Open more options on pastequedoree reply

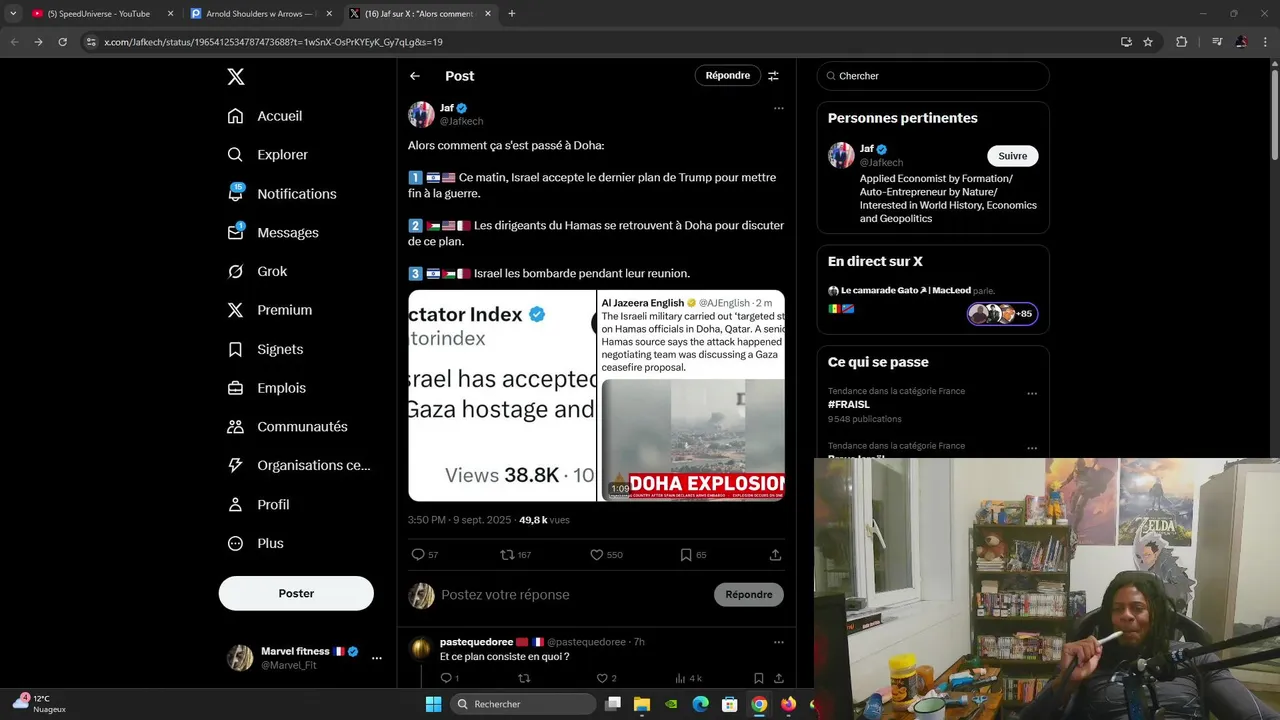click(x=779, y=642)
